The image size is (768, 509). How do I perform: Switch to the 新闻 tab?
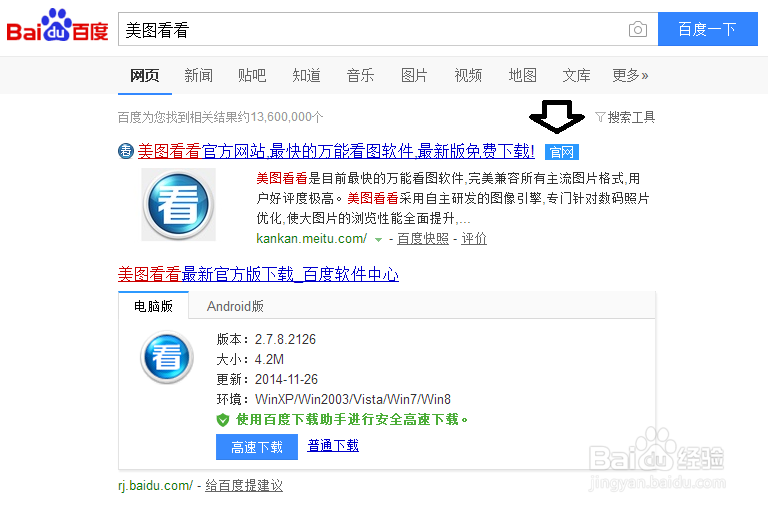pos(198,75)
